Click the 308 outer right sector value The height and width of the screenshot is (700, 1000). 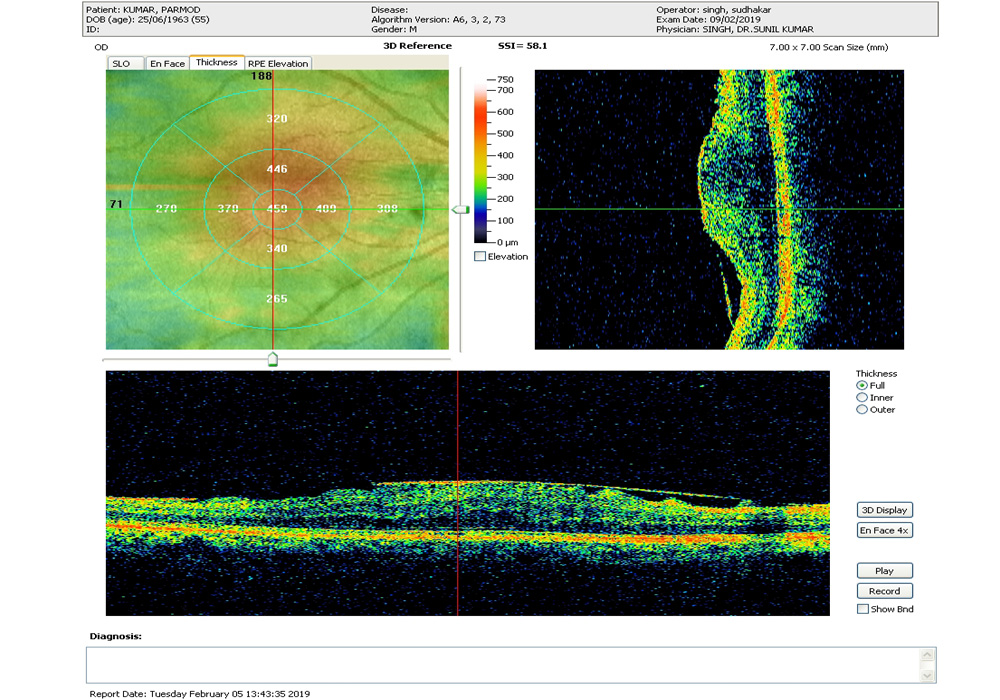point(387,208)
